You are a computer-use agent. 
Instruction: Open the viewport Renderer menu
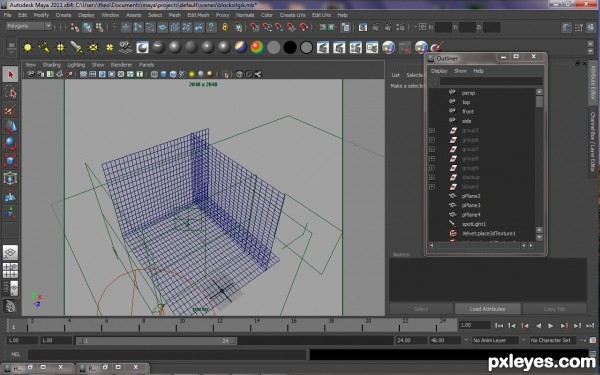121,65
